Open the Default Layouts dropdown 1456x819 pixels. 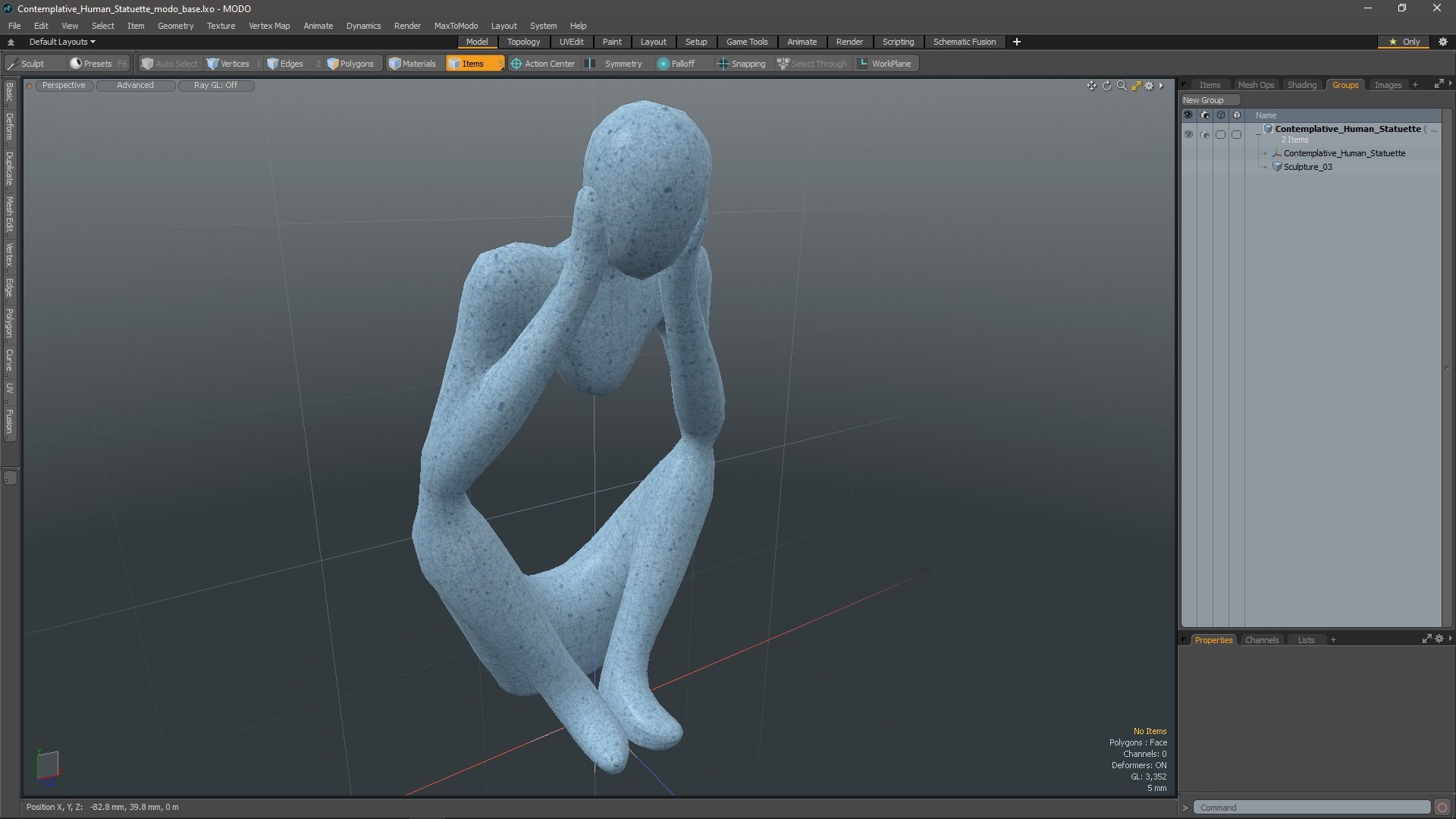(x=62, y=42)
